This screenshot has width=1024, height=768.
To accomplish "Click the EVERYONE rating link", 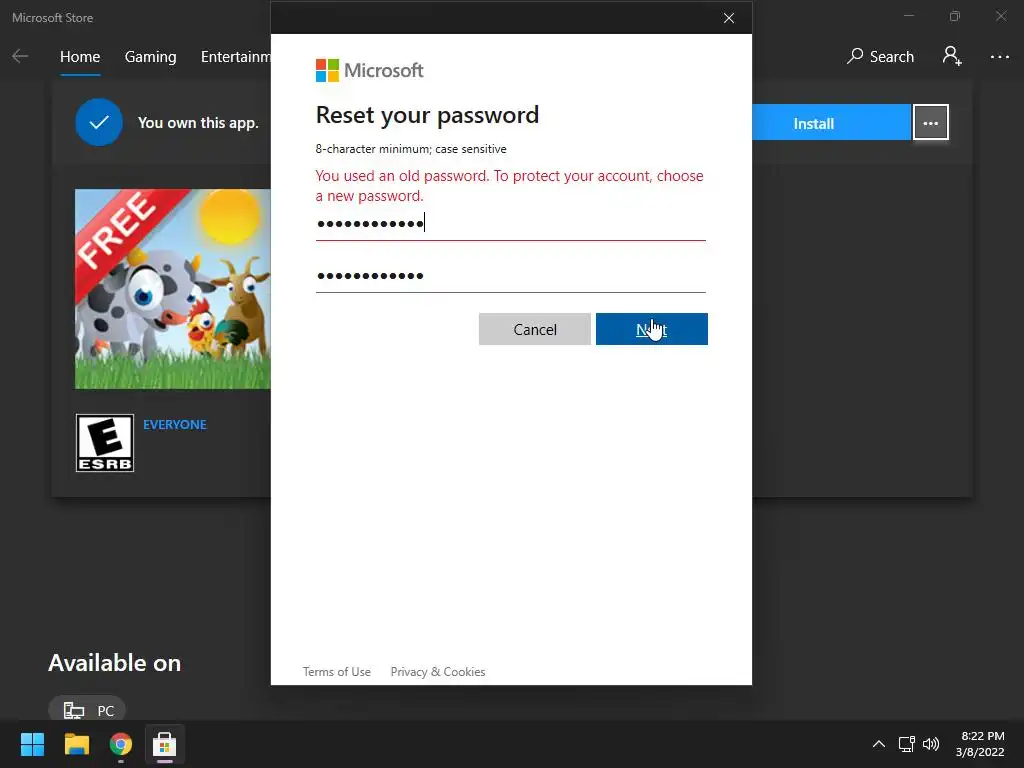I will (x=174, y=424).
